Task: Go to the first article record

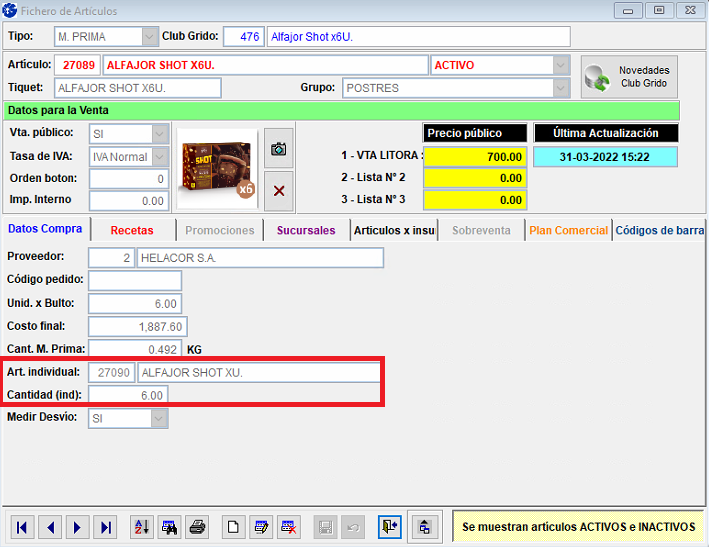Action: (x=22, y=527)
